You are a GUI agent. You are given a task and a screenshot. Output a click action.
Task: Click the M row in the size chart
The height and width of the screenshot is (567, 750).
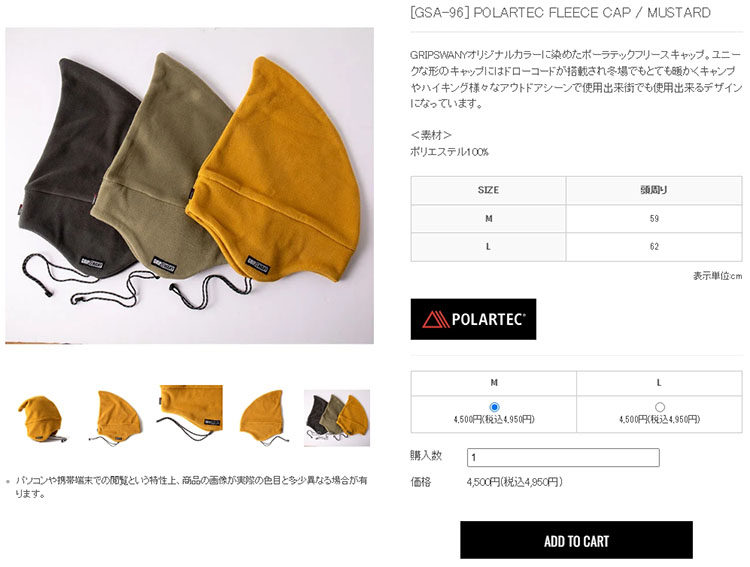576,219
